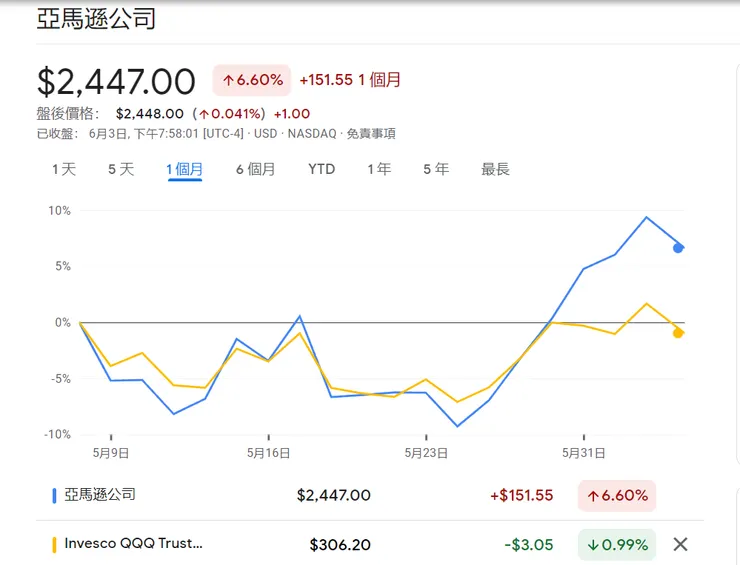Click the 0.041% after-hours change
This screenshot has width=740, height=565.
(x=229, y=114)
